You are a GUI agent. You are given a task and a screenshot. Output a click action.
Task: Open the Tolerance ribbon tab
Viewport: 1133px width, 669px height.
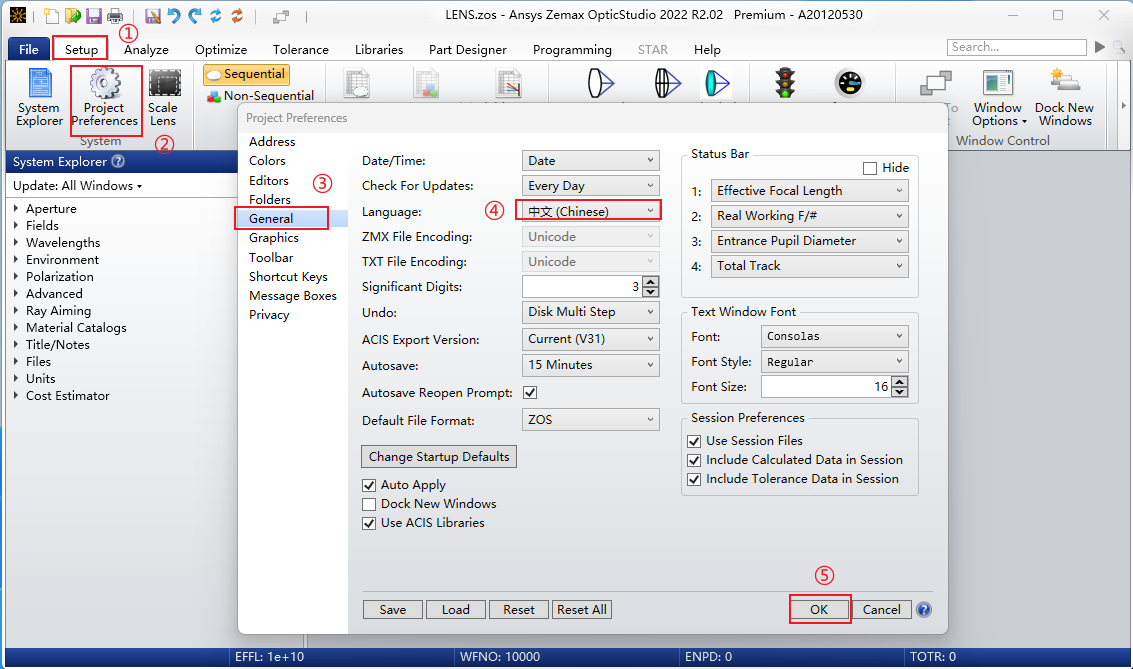click(301, 49)
